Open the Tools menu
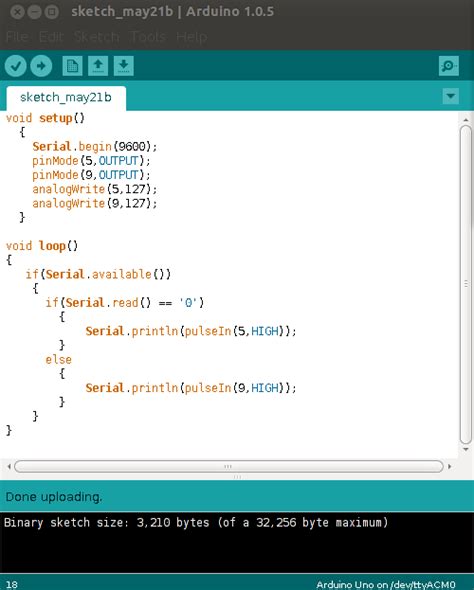 [x=147, y=37]
